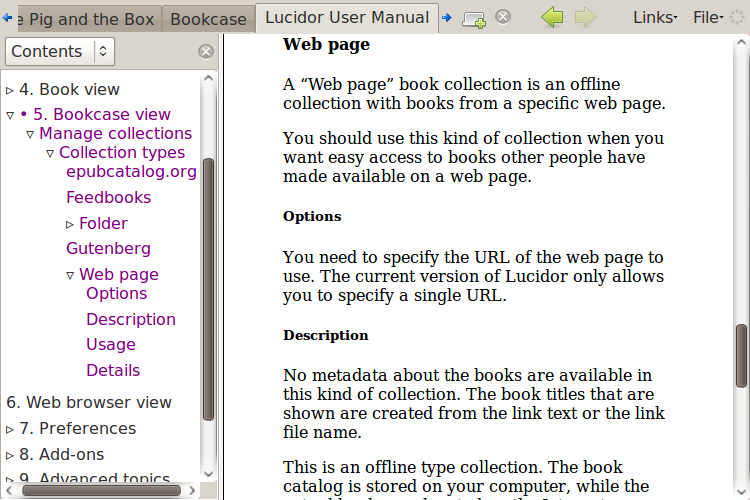This screenshot has width=750, height=500.
Task: Select the Folder entry
Action: tap(103, 223)
